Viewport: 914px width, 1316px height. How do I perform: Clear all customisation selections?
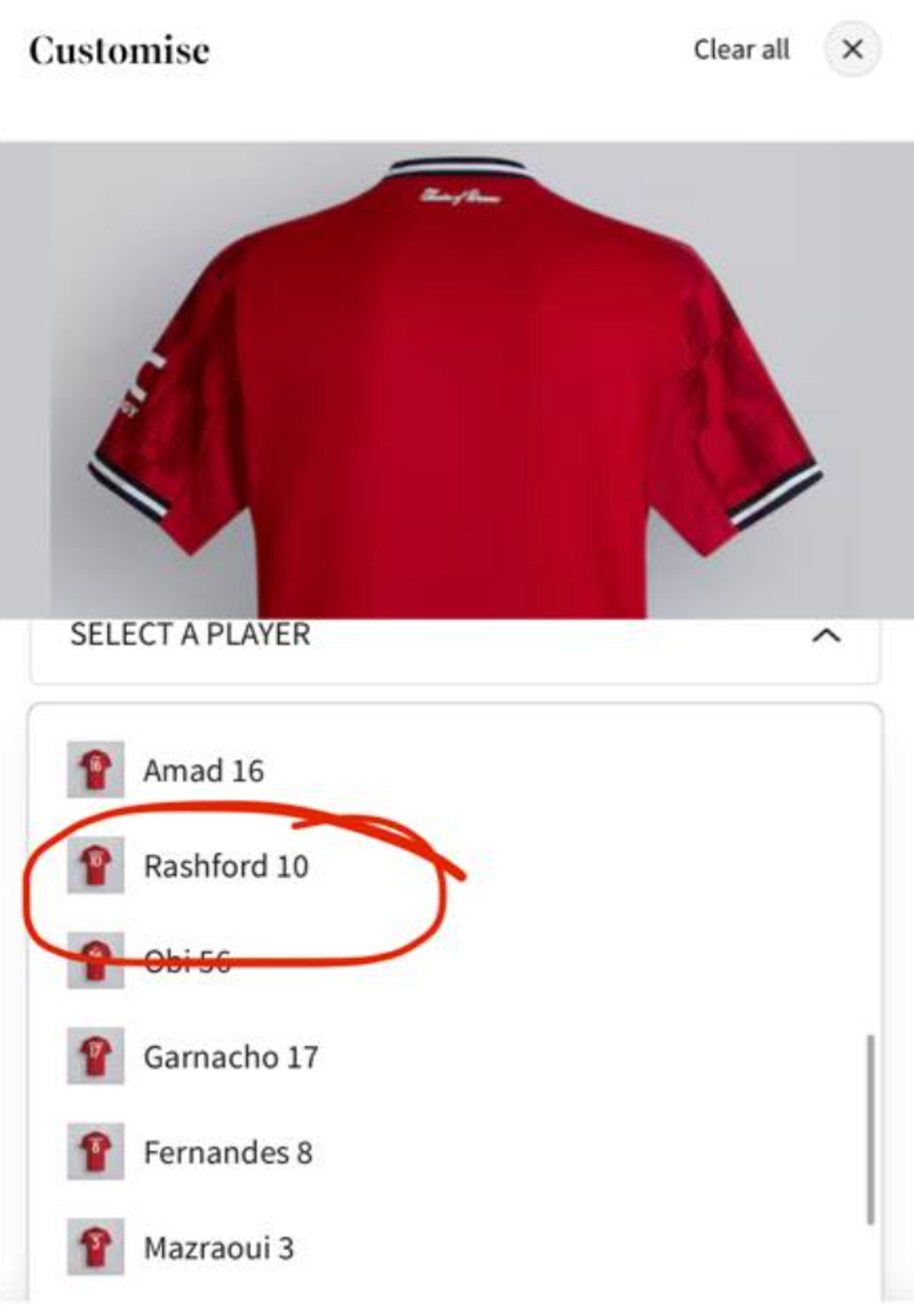click(x=741, y=50)
